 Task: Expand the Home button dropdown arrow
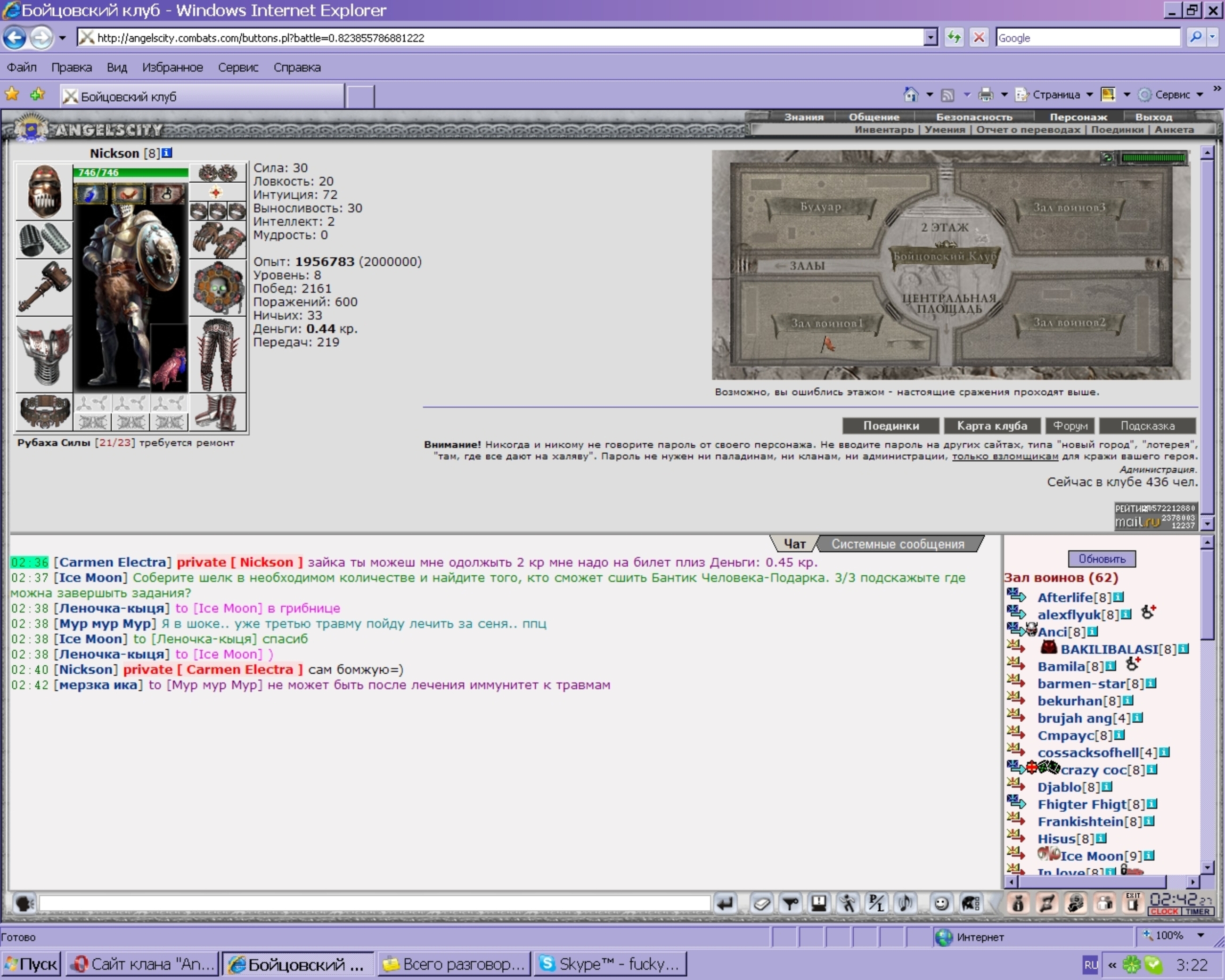click(x=930, y=94)
